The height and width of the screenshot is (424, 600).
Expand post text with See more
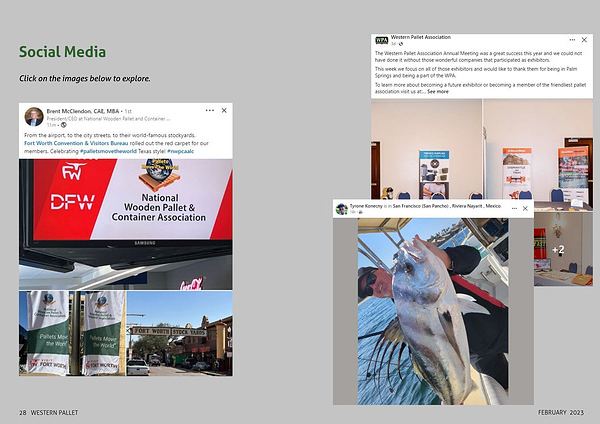pyautogui.click(x=438, y=92)
